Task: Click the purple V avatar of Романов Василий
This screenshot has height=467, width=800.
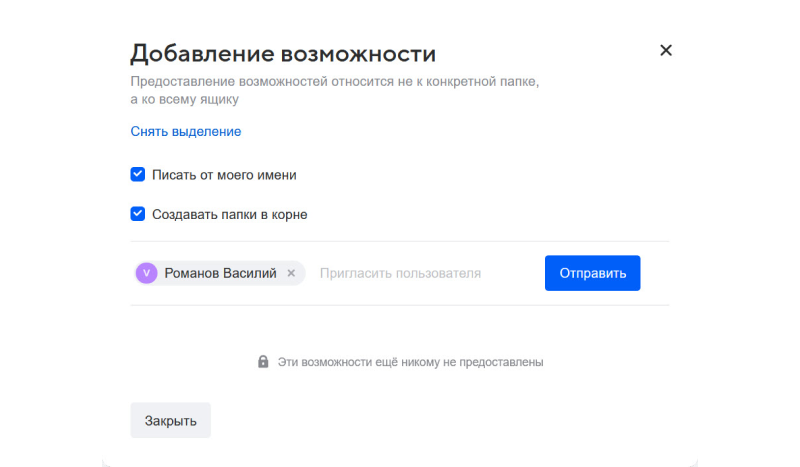Action: coord(146,273)
